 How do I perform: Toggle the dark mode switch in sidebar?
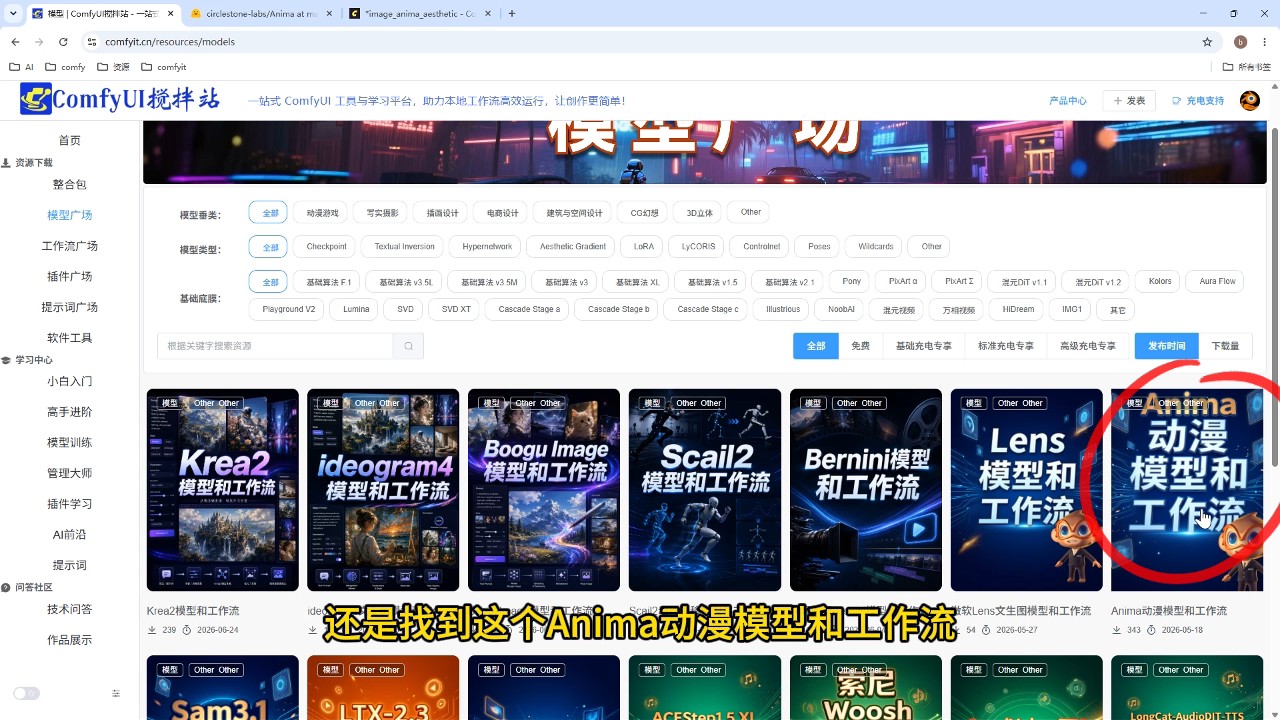[x=26, y=693]
